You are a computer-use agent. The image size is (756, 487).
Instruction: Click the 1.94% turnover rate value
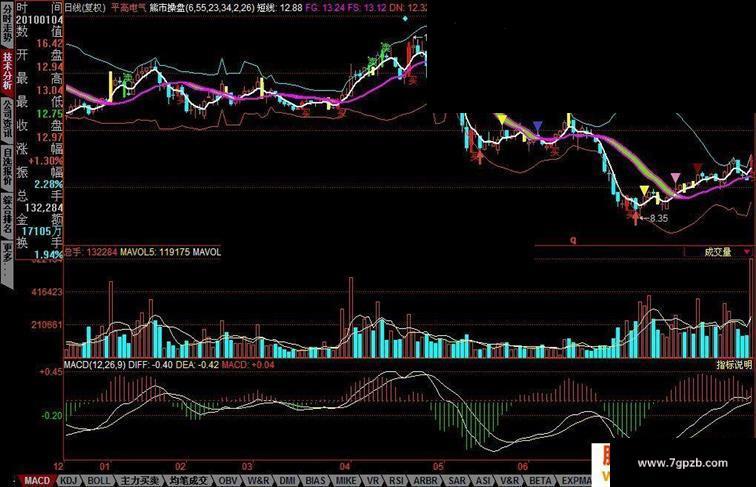(48, 254)
